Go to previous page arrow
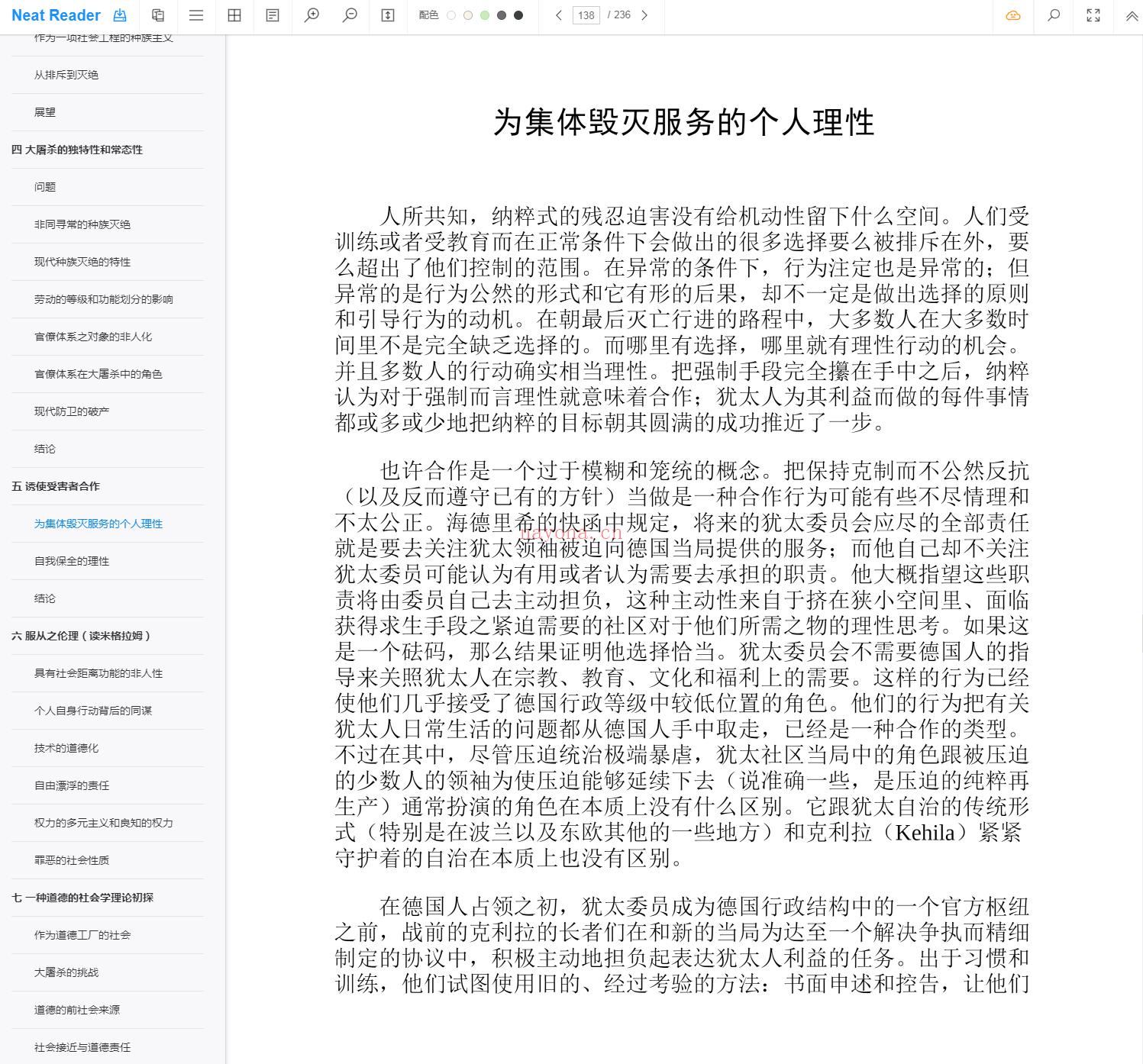This screenshot has width=1143, height=1064. point(559,15)
